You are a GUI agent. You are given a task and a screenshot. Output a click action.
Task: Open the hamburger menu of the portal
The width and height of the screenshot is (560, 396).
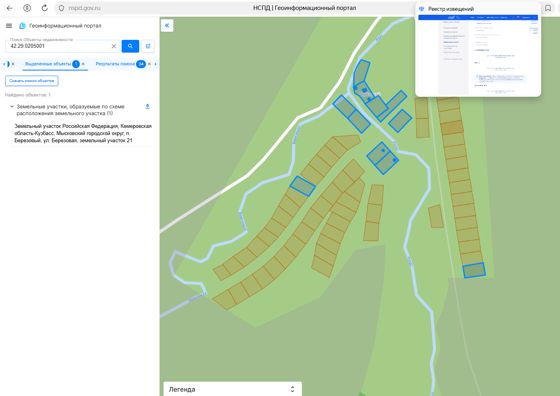point(9,26)
